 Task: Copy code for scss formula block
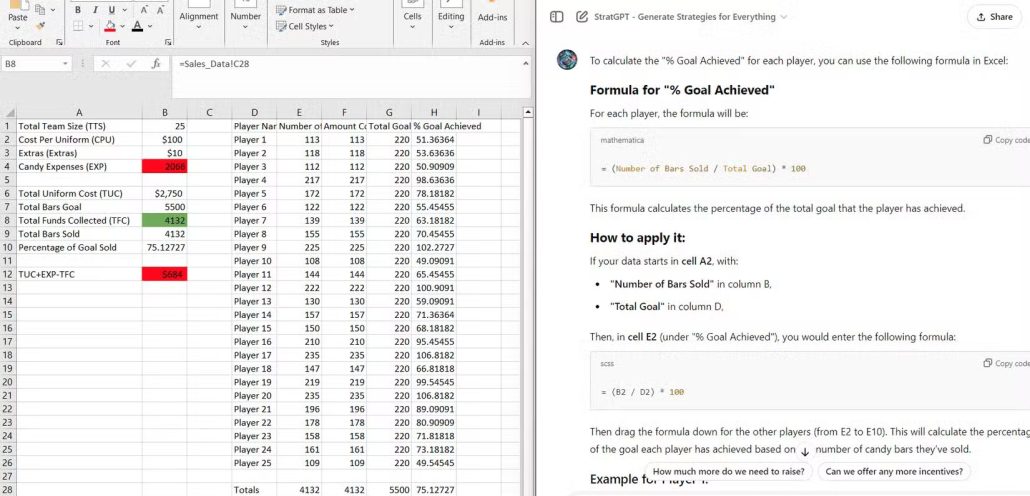point(1006,363)
